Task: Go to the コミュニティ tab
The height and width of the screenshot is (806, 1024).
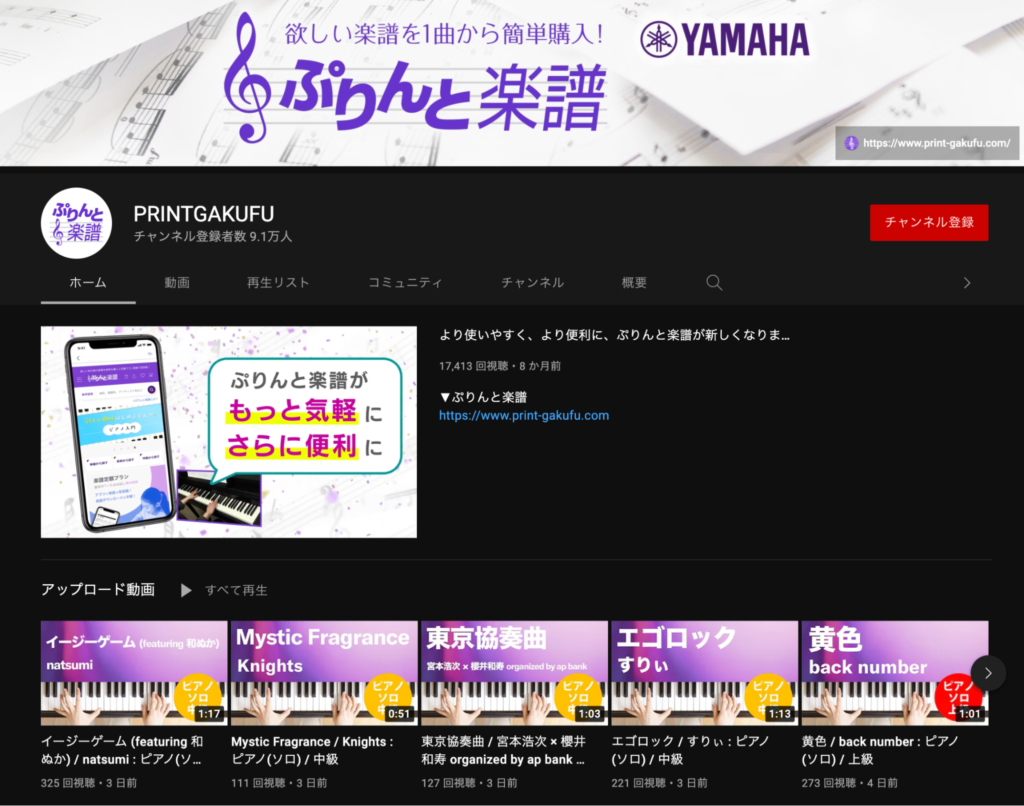Action: point(405,283)
